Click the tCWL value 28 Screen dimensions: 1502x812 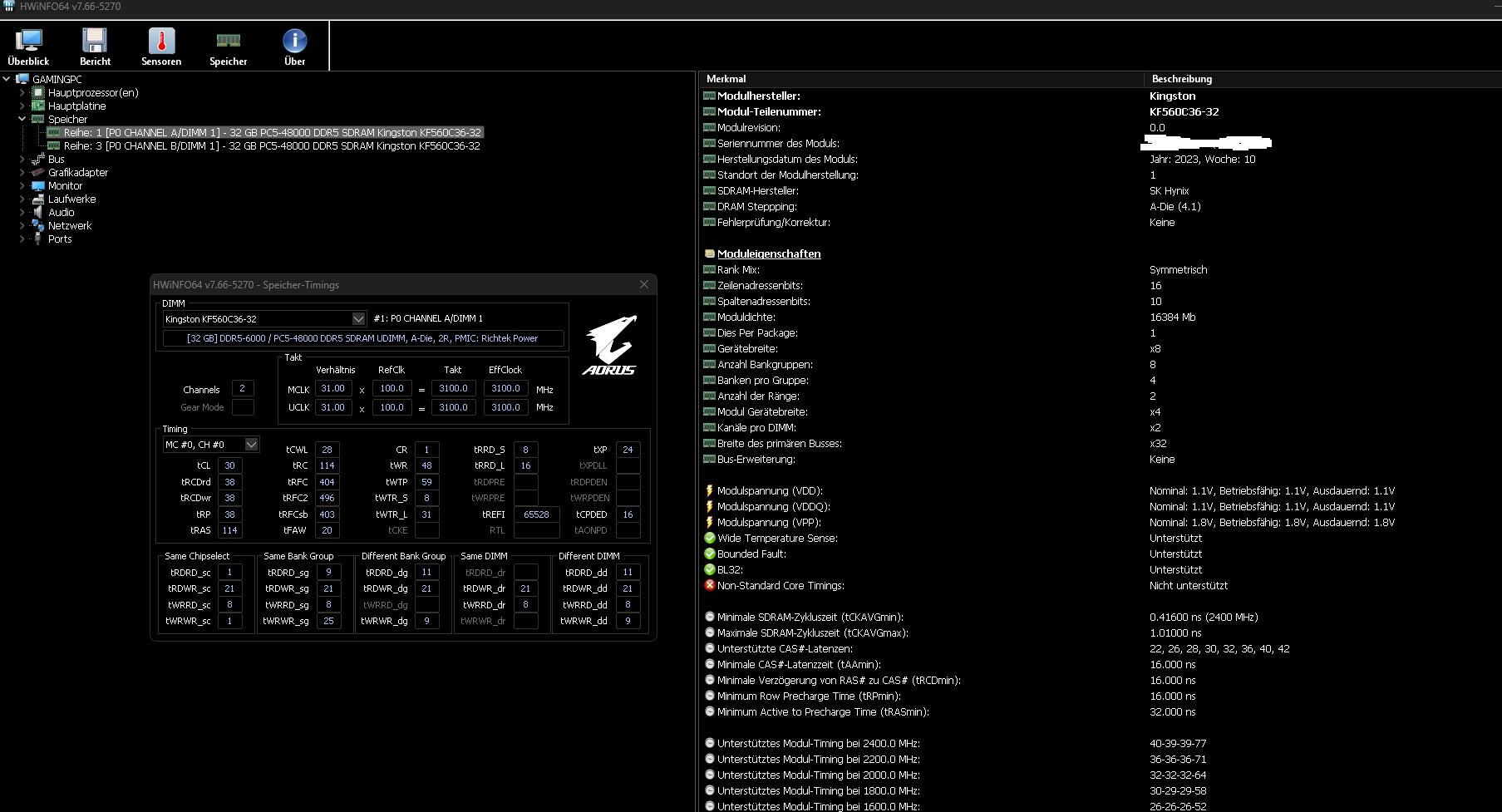tap(327, 450)
